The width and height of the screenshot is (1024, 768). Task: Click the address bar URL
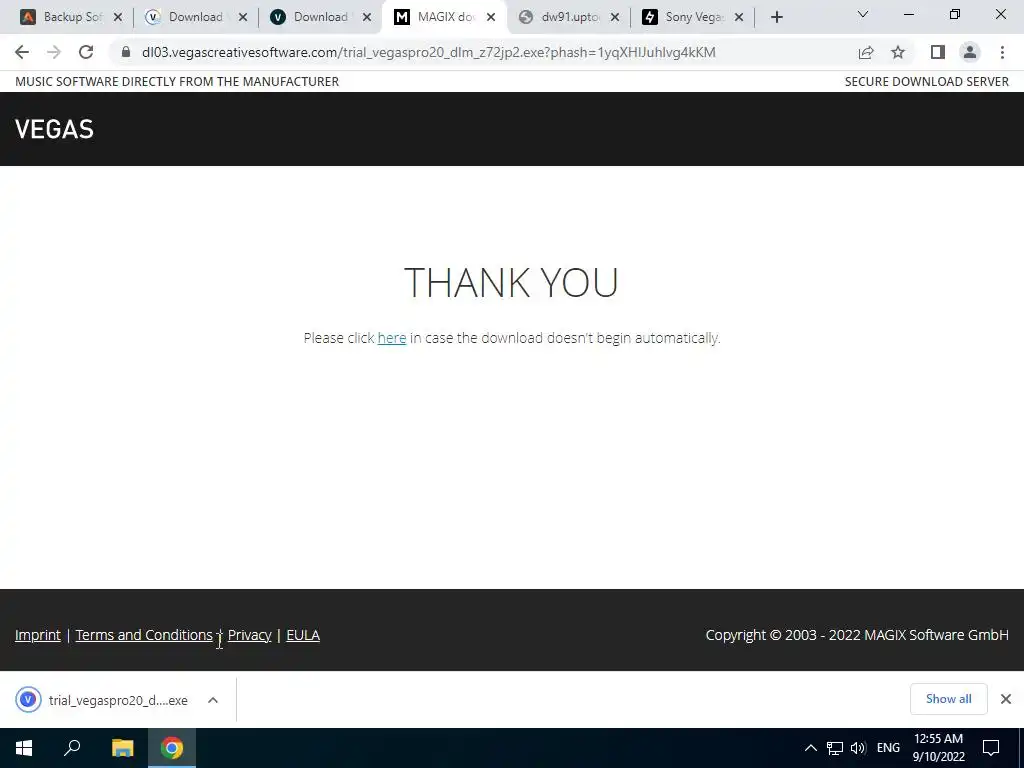pyautogui.click(x=428, y=52)
